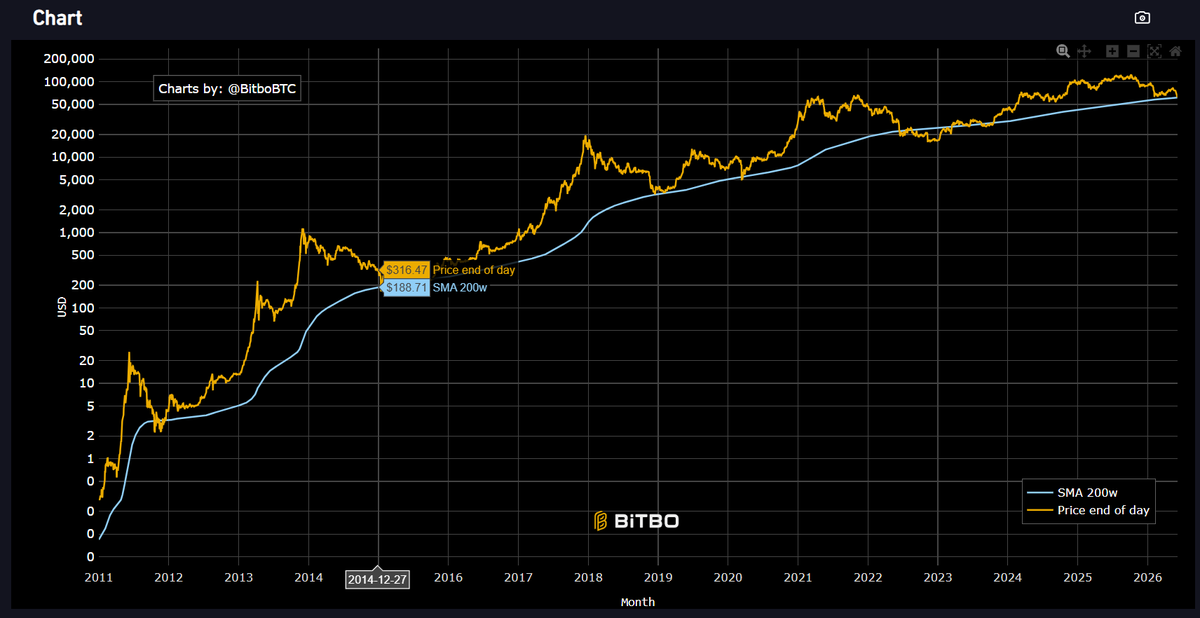Click the Bitbo logo

(637, 520)
